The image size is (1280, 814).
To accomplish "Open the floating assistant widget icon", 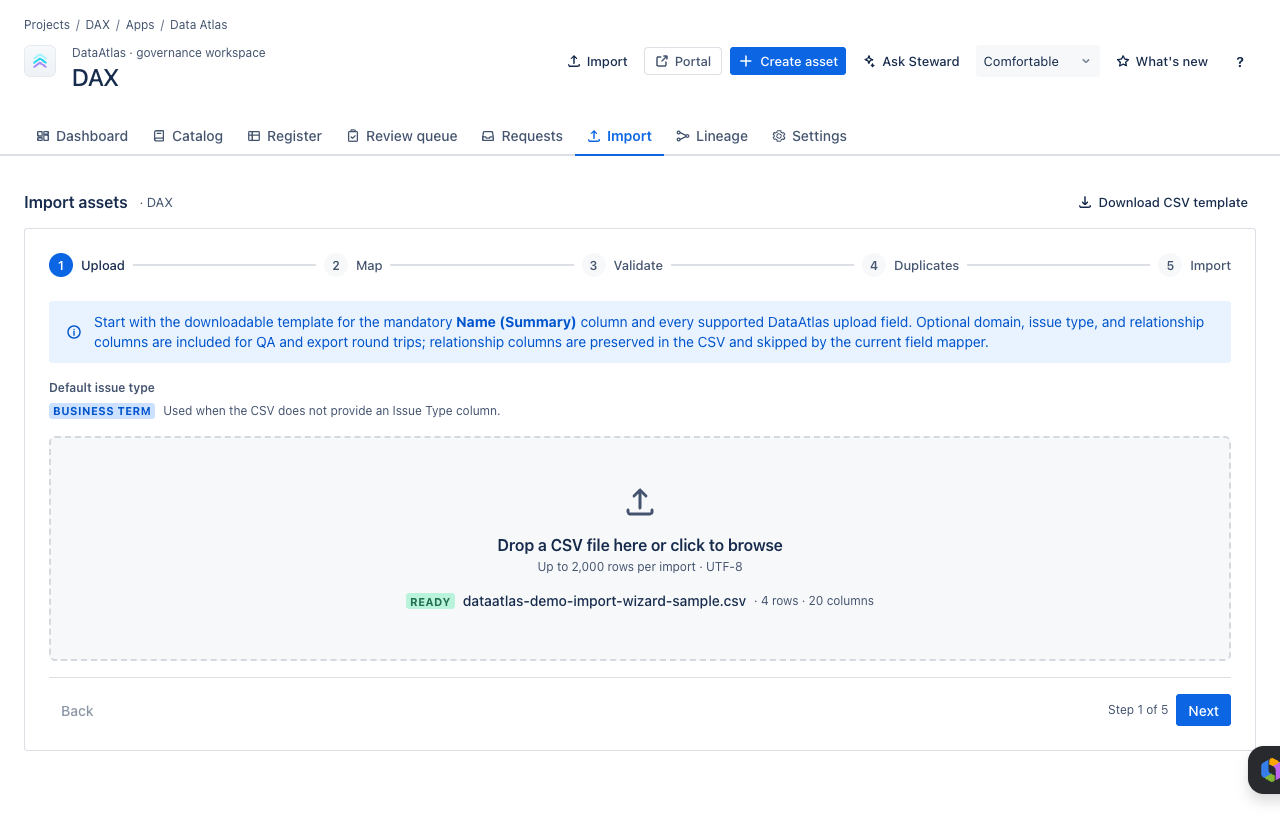I will point(1268,770).
